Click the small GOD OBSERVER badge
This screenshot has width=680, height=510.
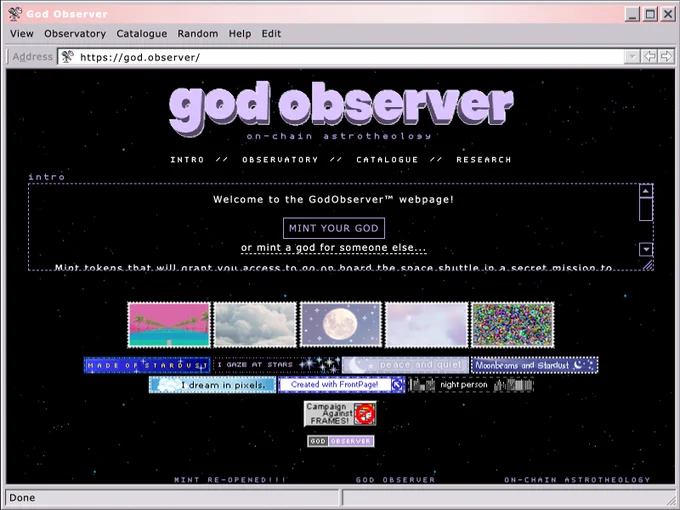(340, 441)
